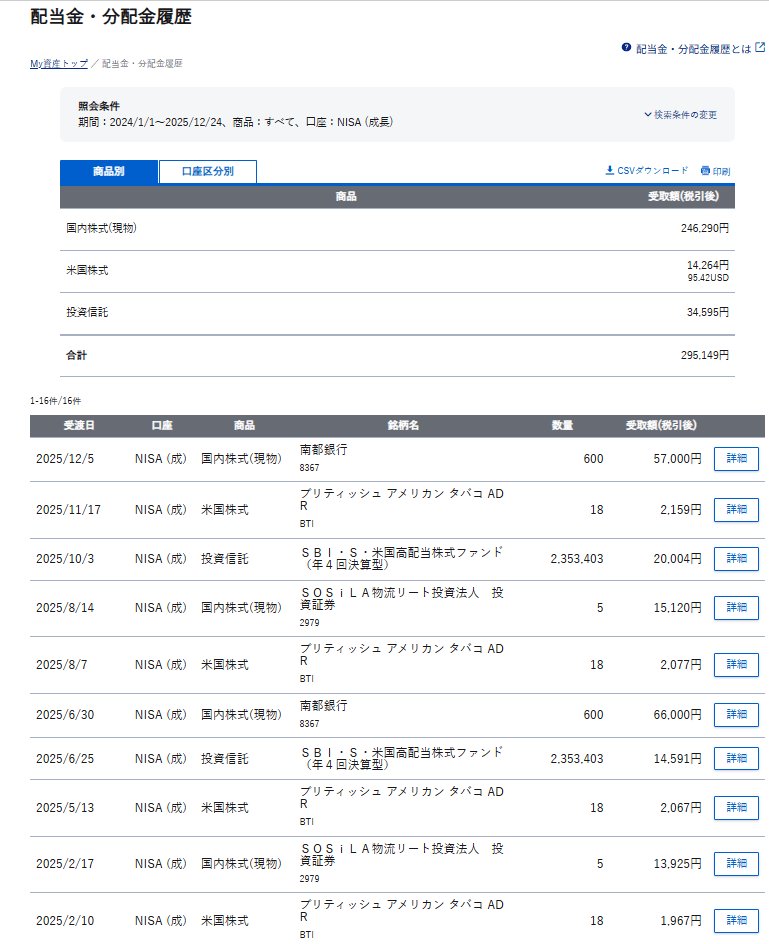Click the amount 246,290円
The height and width of the screenshot is (944, 769).
point(705,228)
